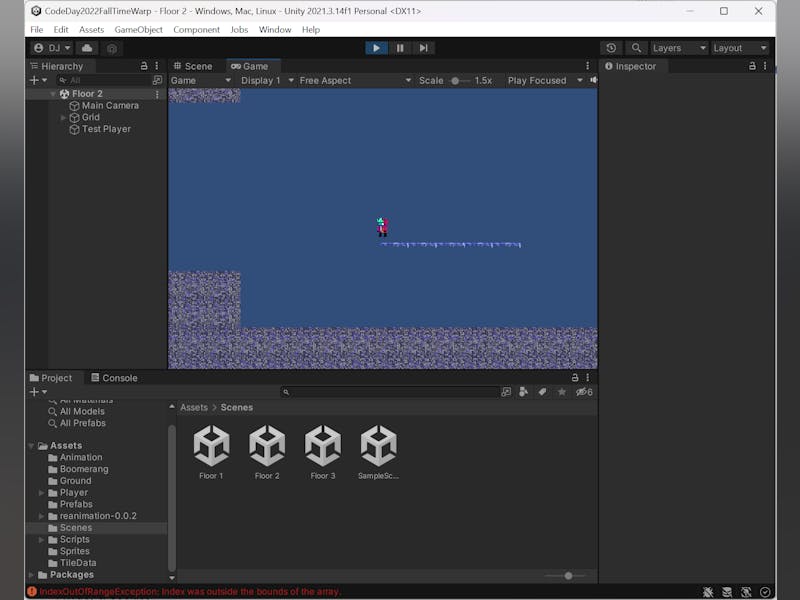Open the File menu
The height and width of the screenshot is (600, 800).
pos(37,30)
